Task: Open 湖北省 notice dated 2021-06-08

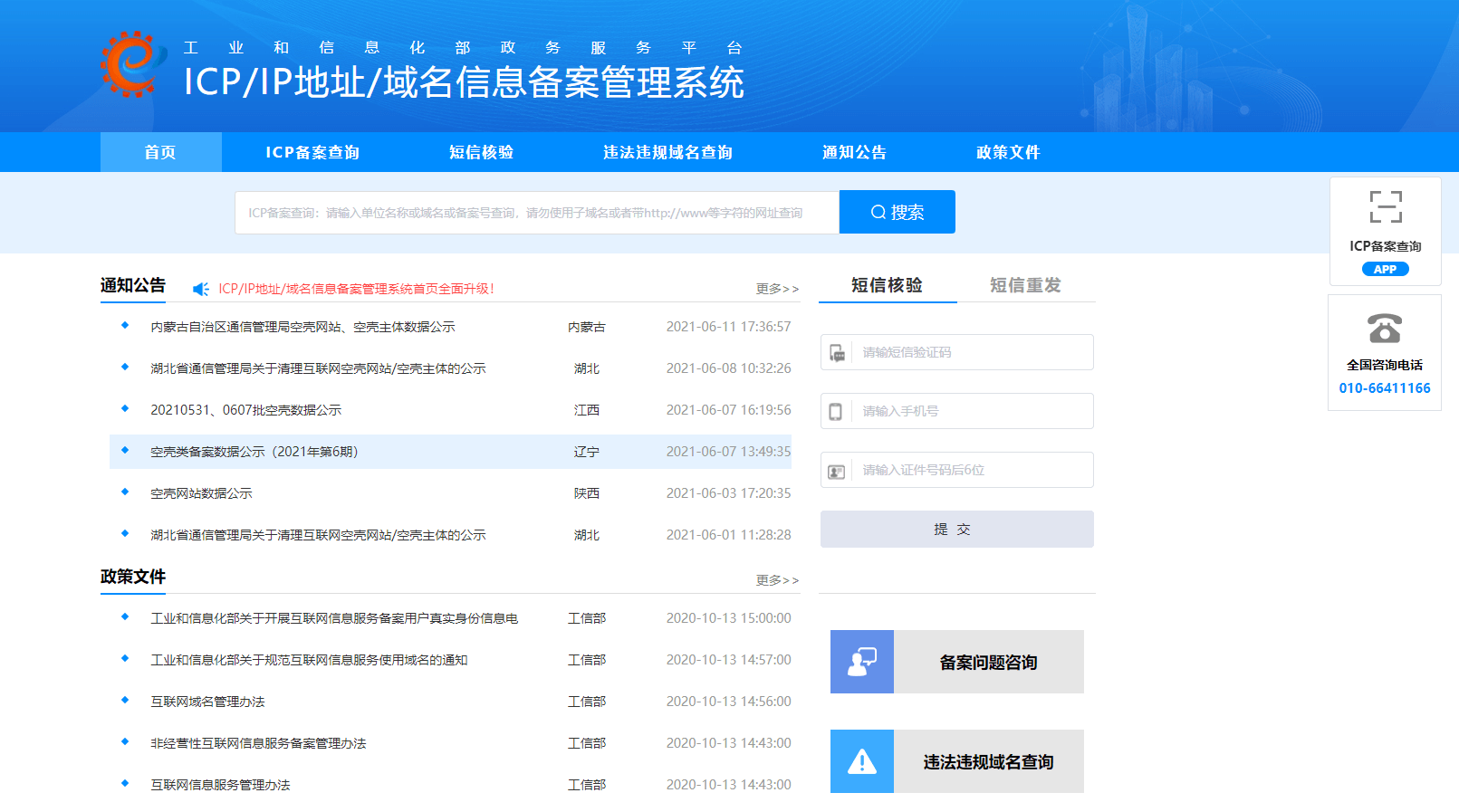Action: tap(318, 368)
